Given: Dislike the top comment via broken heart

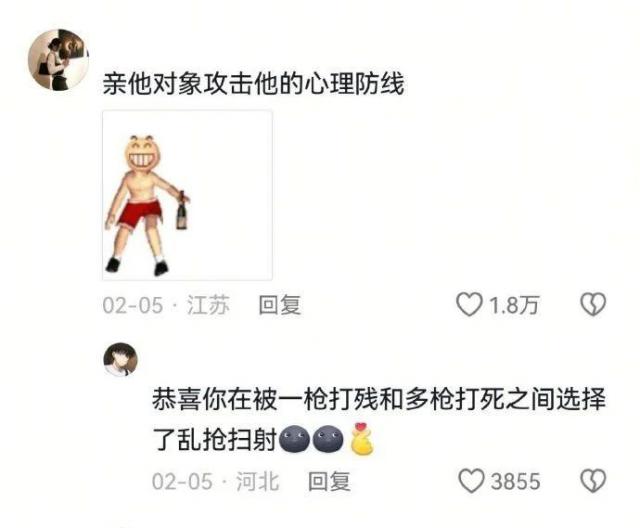Looking at the screenshot, I should tap(593, 305).
